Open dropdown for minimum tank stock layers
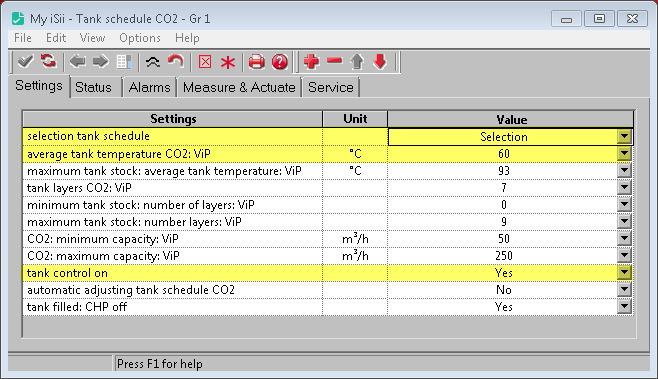Viewport: 658px width, 379px height. coord(624,204)
